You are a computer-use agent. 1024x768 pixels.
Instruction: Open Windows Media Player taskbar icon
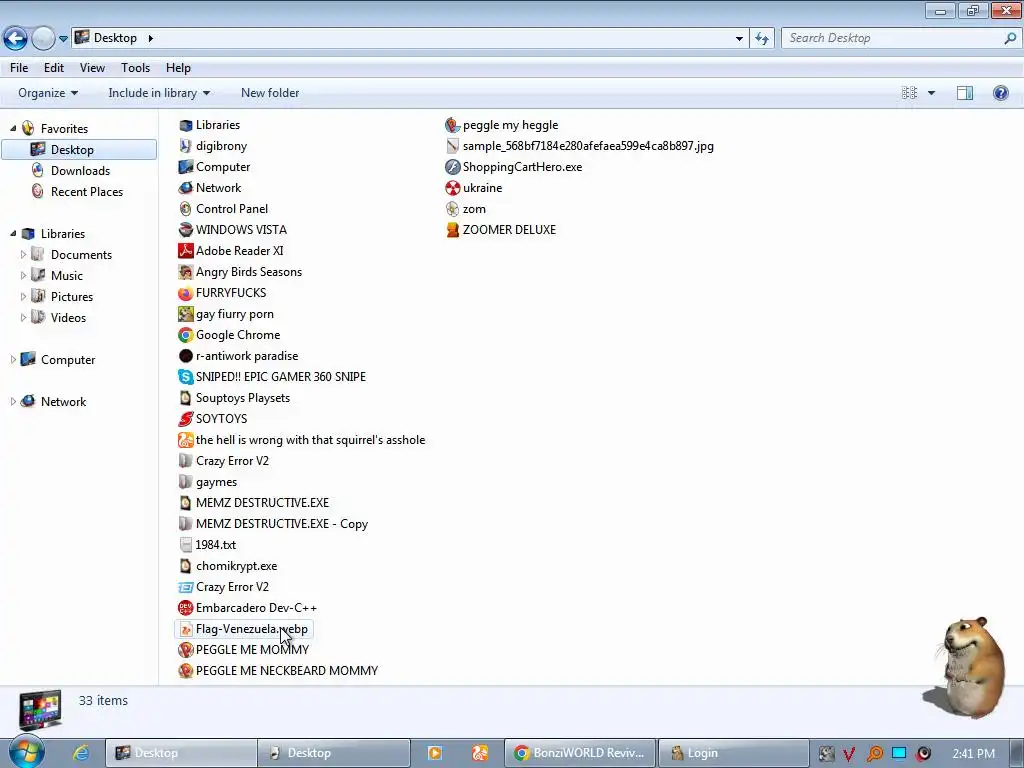pos(435,753)
